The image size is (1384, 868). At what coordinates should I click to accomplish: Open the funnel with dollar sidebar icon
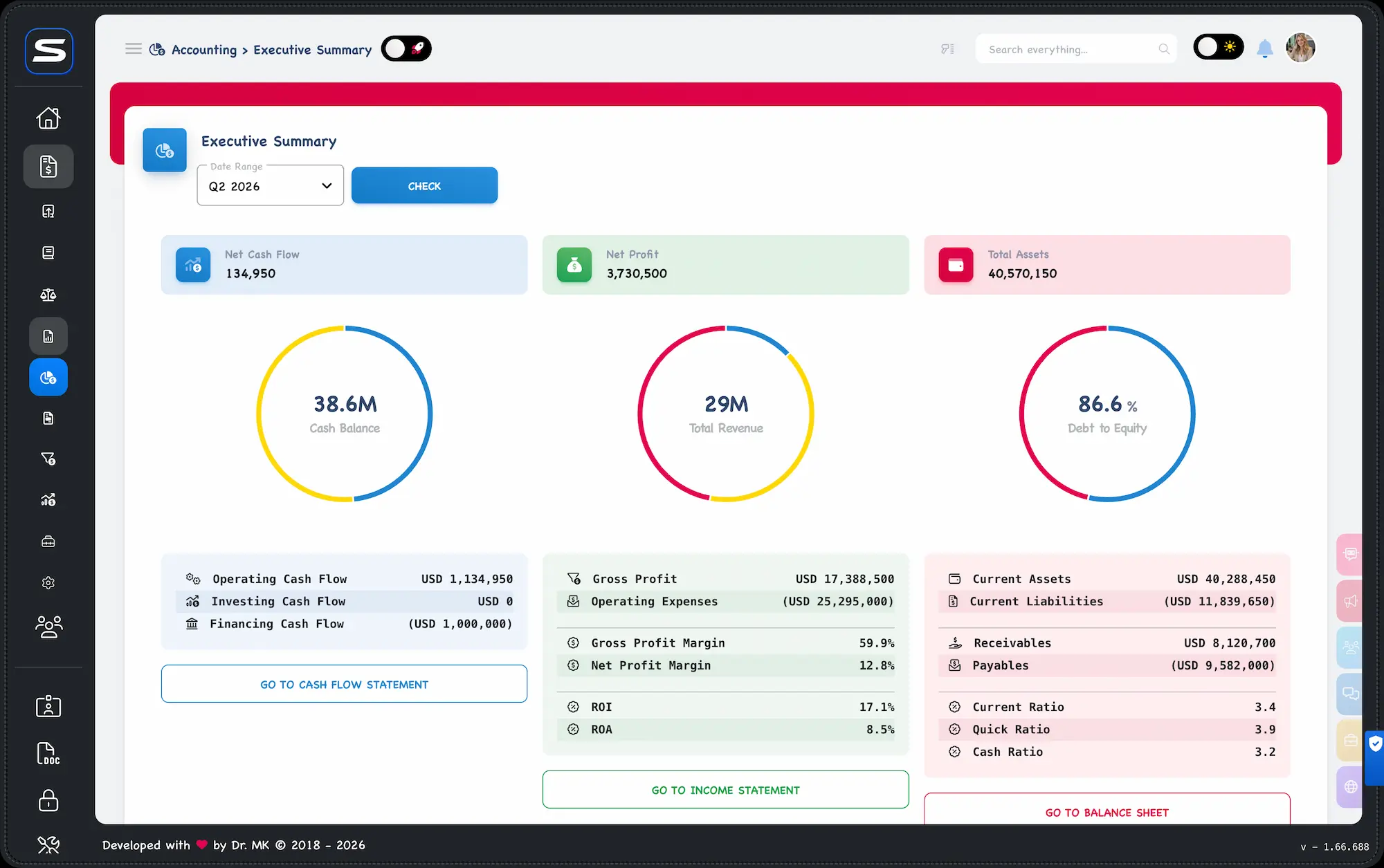[48, 459]
